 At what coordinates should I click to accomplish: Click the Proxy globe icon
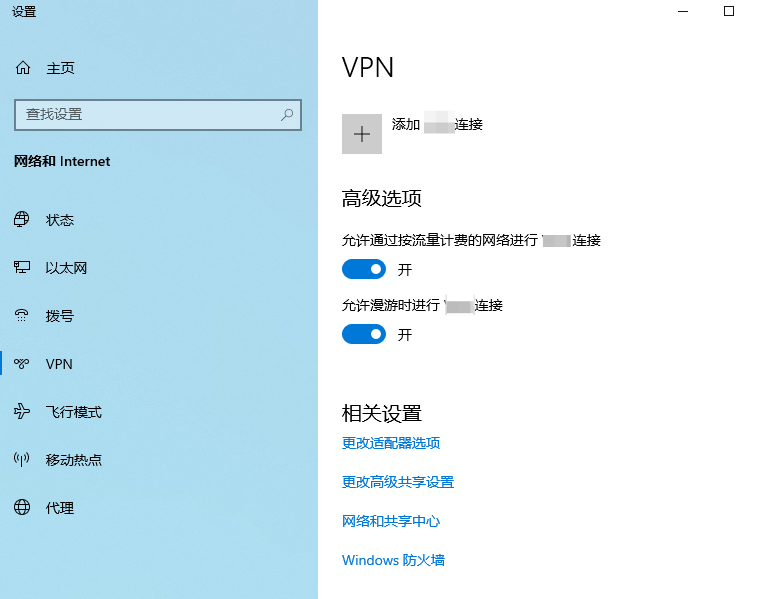(22, 508)
